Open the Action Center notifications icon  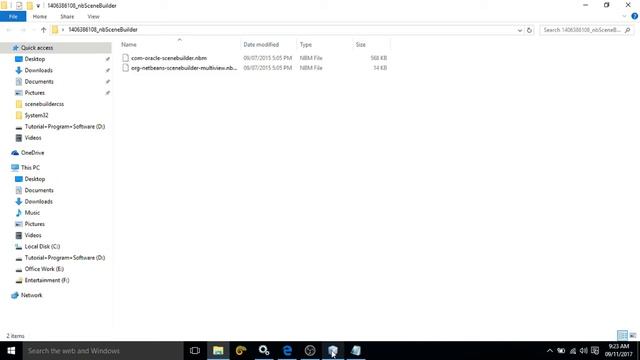tap(595, 351)
